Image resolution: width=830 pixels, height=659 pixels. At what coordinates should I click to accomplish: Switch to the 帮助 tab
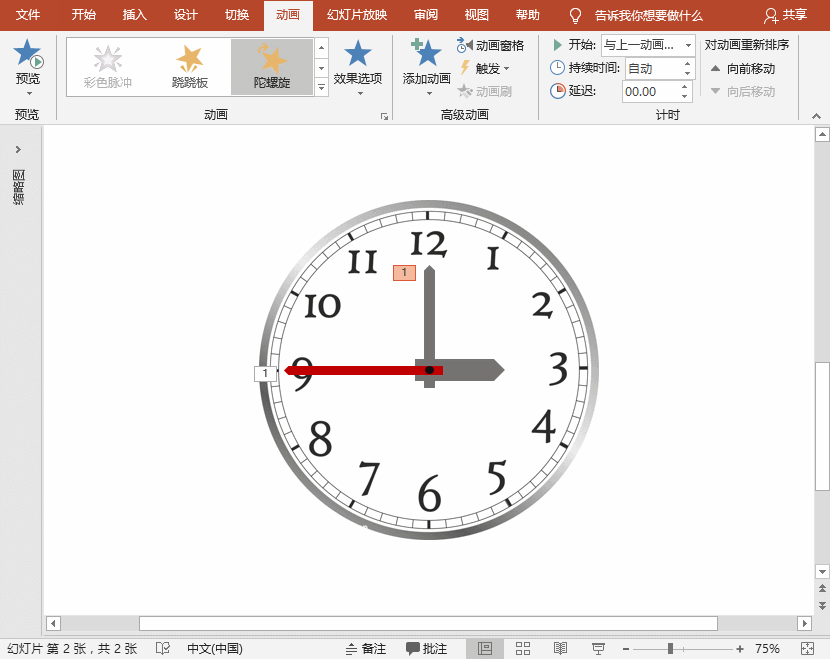tap(527, 15)
